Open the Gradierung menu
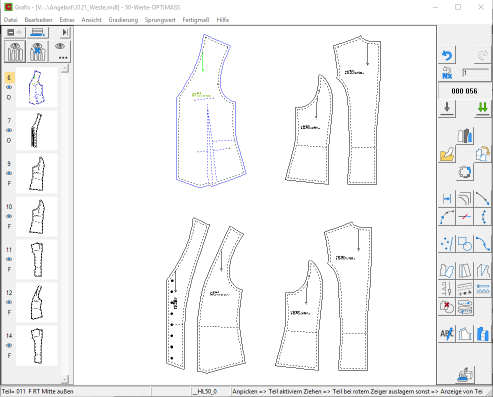This screenshot has width=493, height=397. pos(123,20)
